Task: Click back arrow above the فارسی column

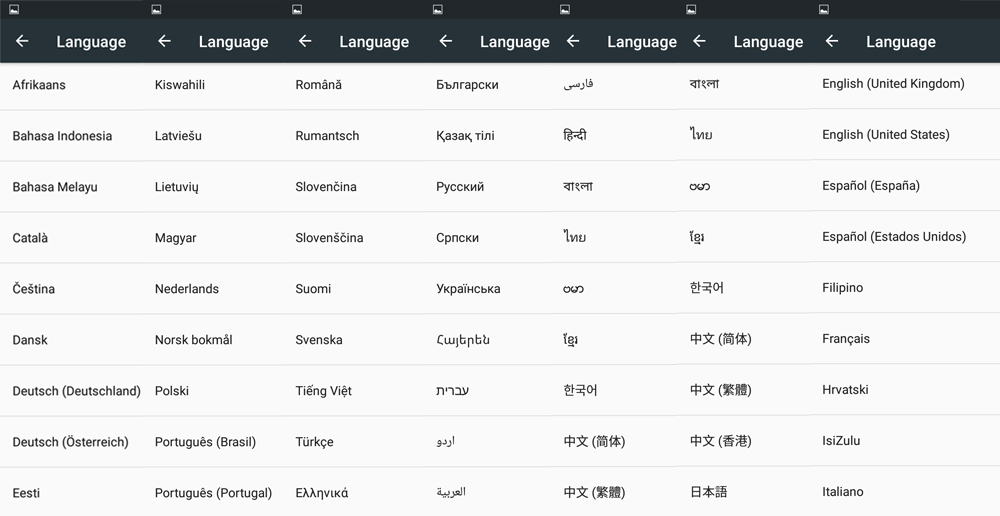Action: click(573, 42)
